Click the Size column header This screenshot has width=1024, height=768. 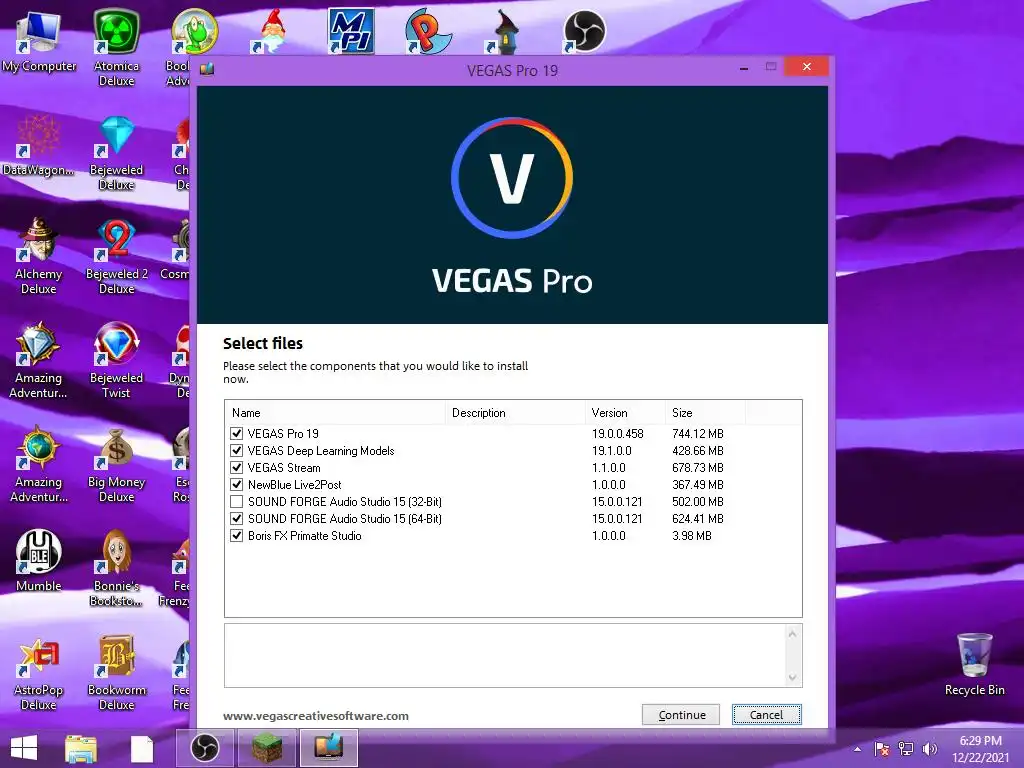click(705, 413)
